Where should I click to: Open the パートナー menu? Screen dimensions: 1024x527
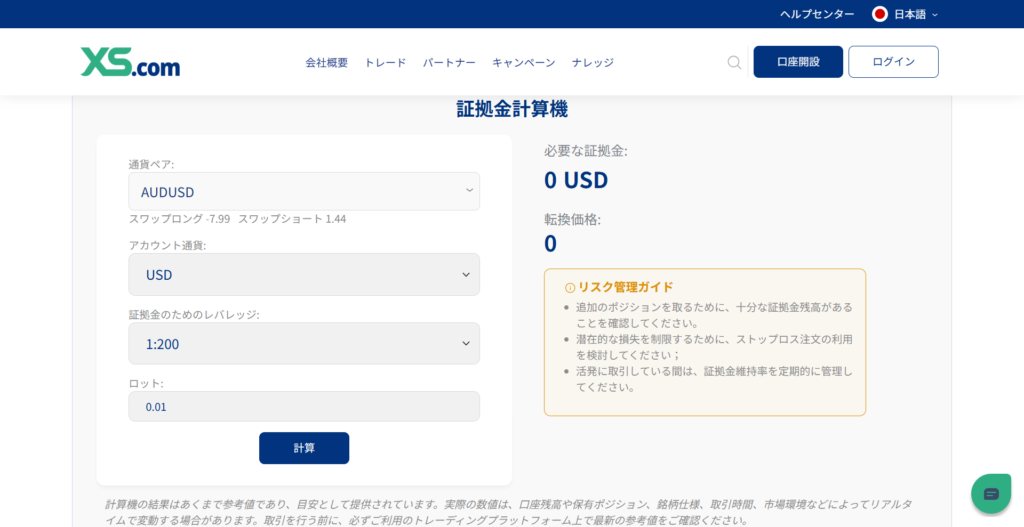pos(449,63)
